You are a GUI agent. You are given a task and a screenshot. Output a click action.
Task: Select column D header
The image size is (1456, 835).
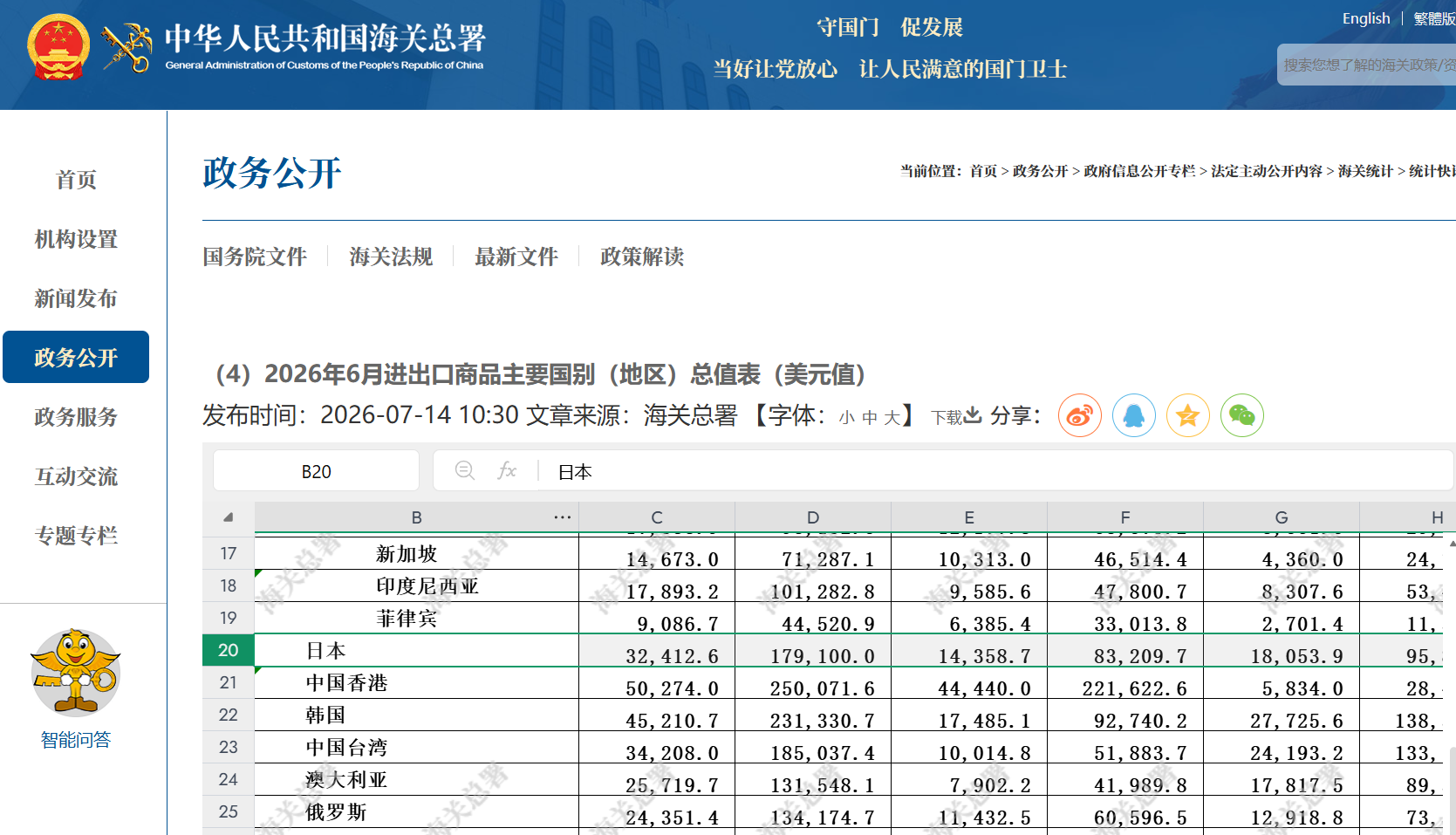pyautogui.click(x=813, y=517)
